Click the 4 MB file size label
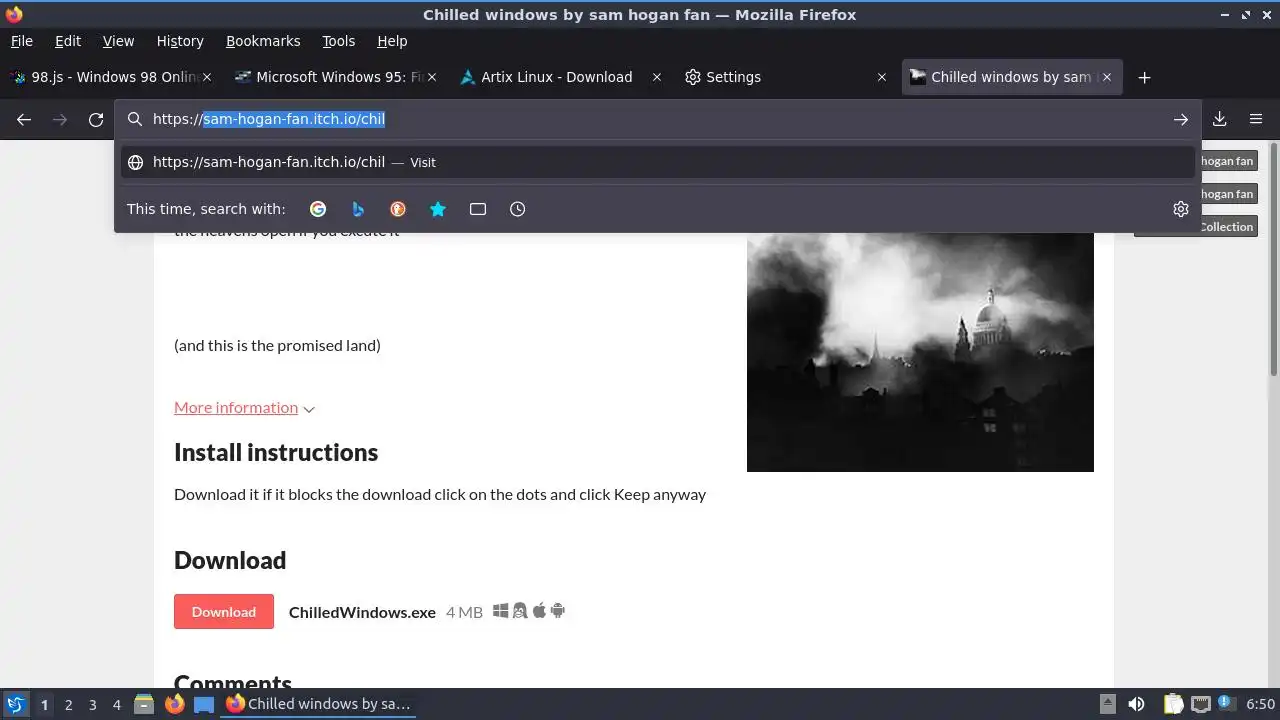The height and width of the screenshot is (720, 1280). [464, 612]
